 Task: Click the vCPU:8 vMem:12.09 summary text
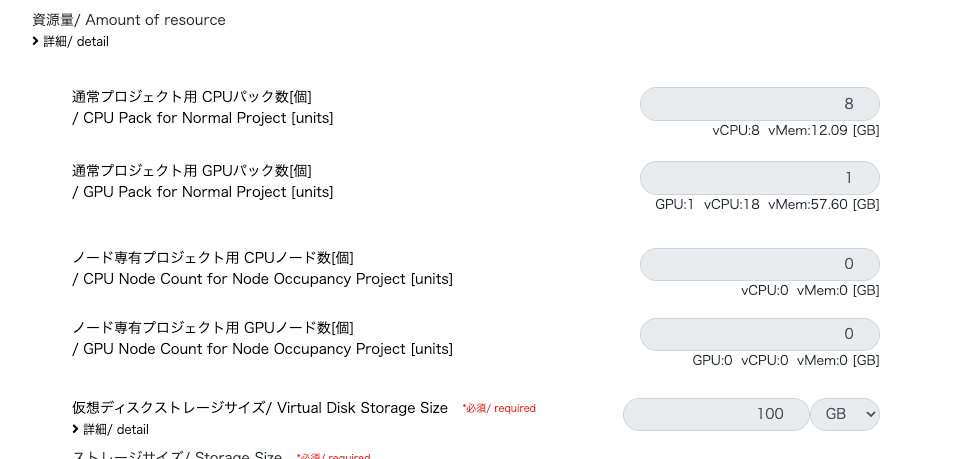pos(795,130)
